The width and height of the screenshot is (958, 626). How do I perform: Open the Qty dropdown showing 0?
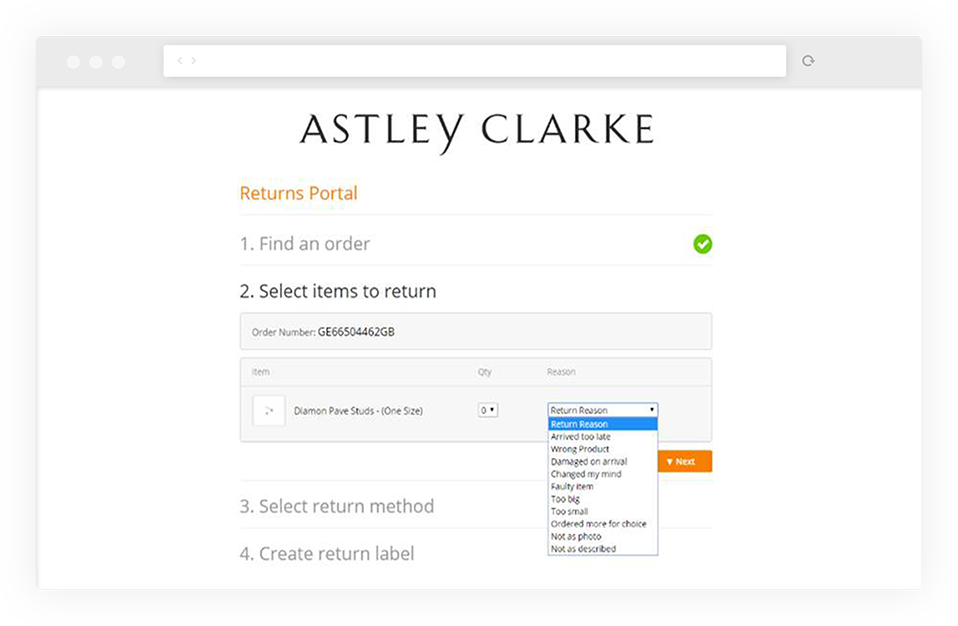(488, 410)
